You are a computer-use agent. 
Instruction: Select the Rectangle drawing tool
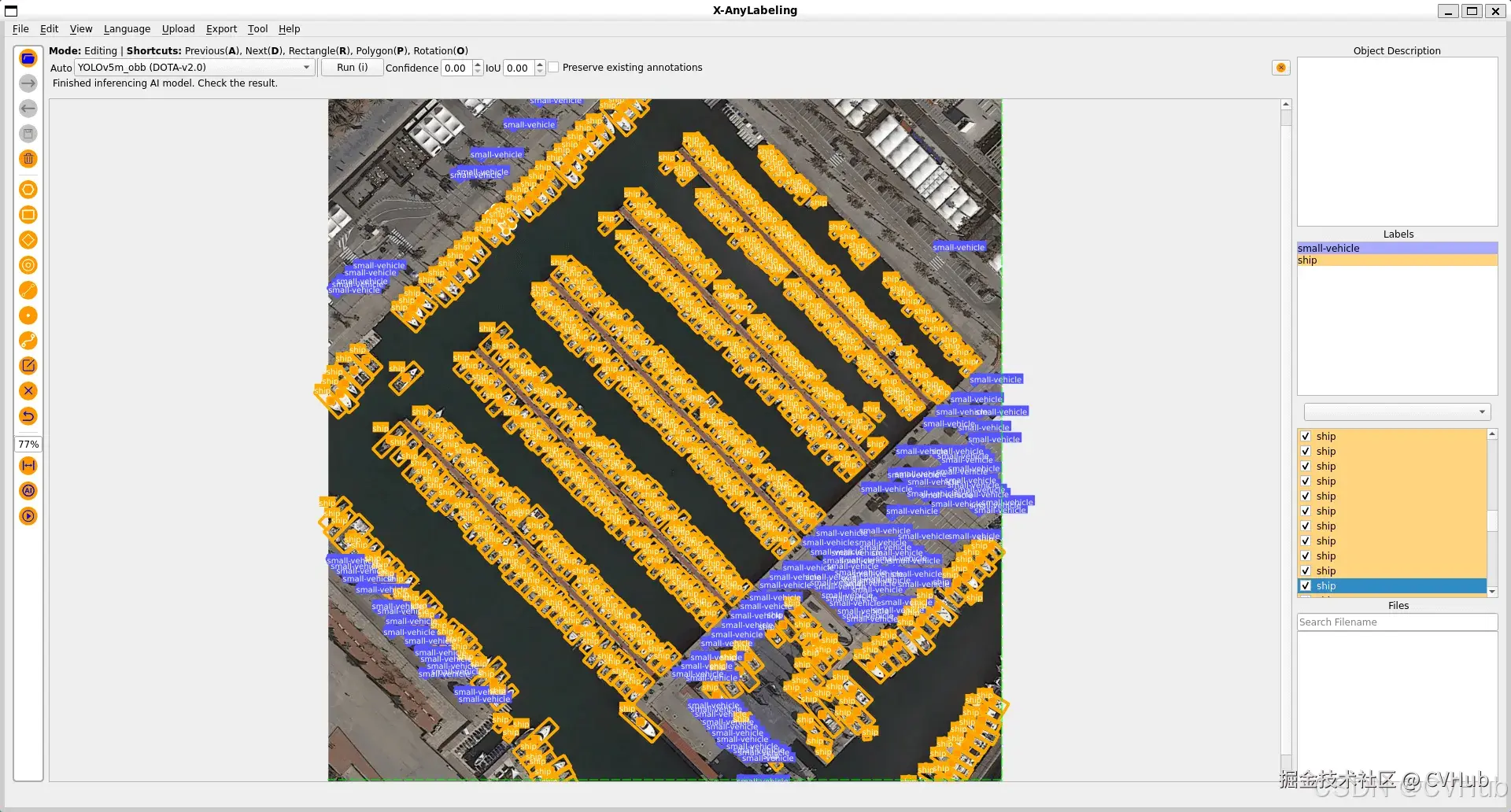[x=28, y=215]
